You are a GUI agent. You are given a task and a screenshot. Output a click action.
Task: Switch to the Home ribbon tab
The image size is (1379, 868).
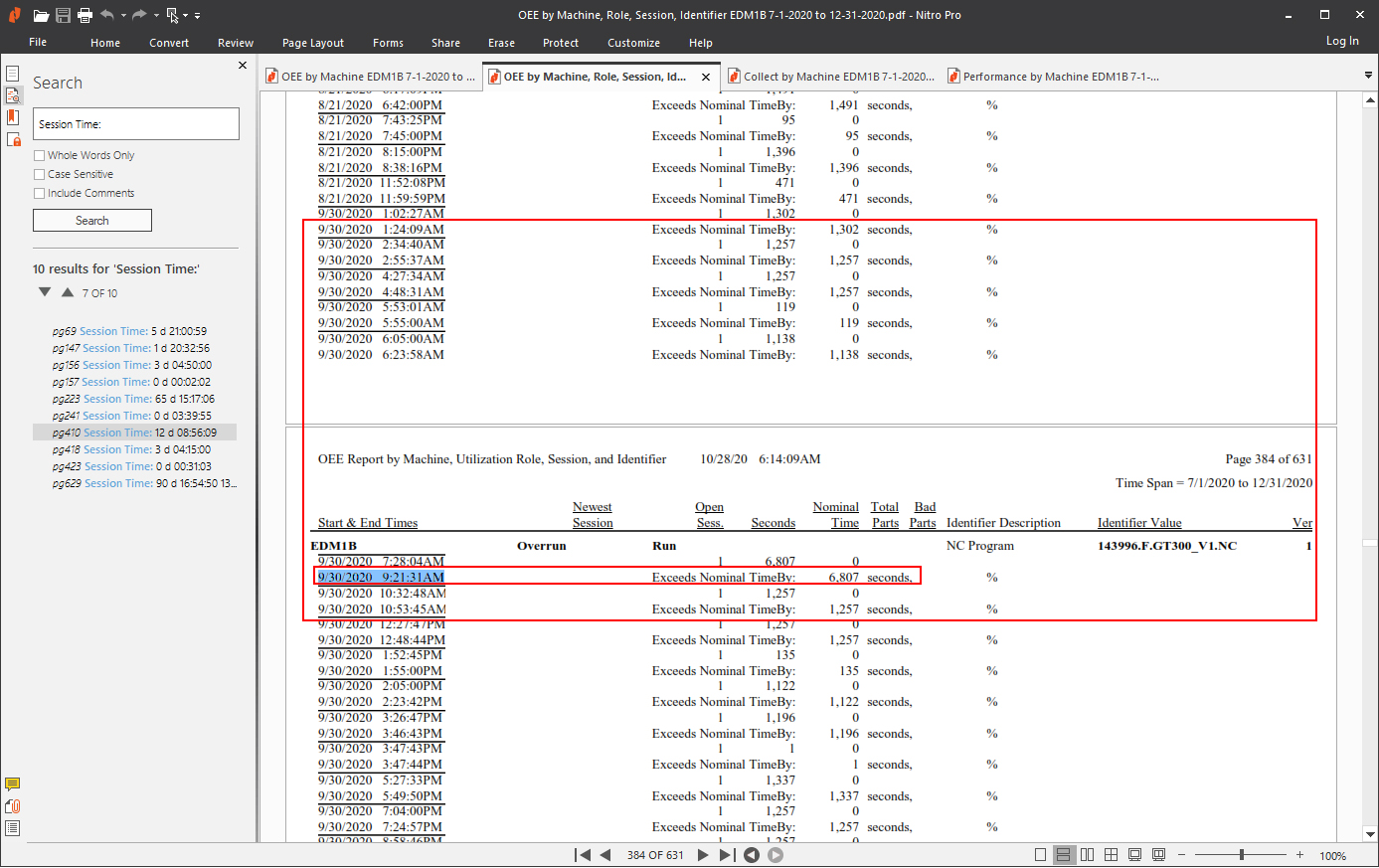[x=105, y=43]
